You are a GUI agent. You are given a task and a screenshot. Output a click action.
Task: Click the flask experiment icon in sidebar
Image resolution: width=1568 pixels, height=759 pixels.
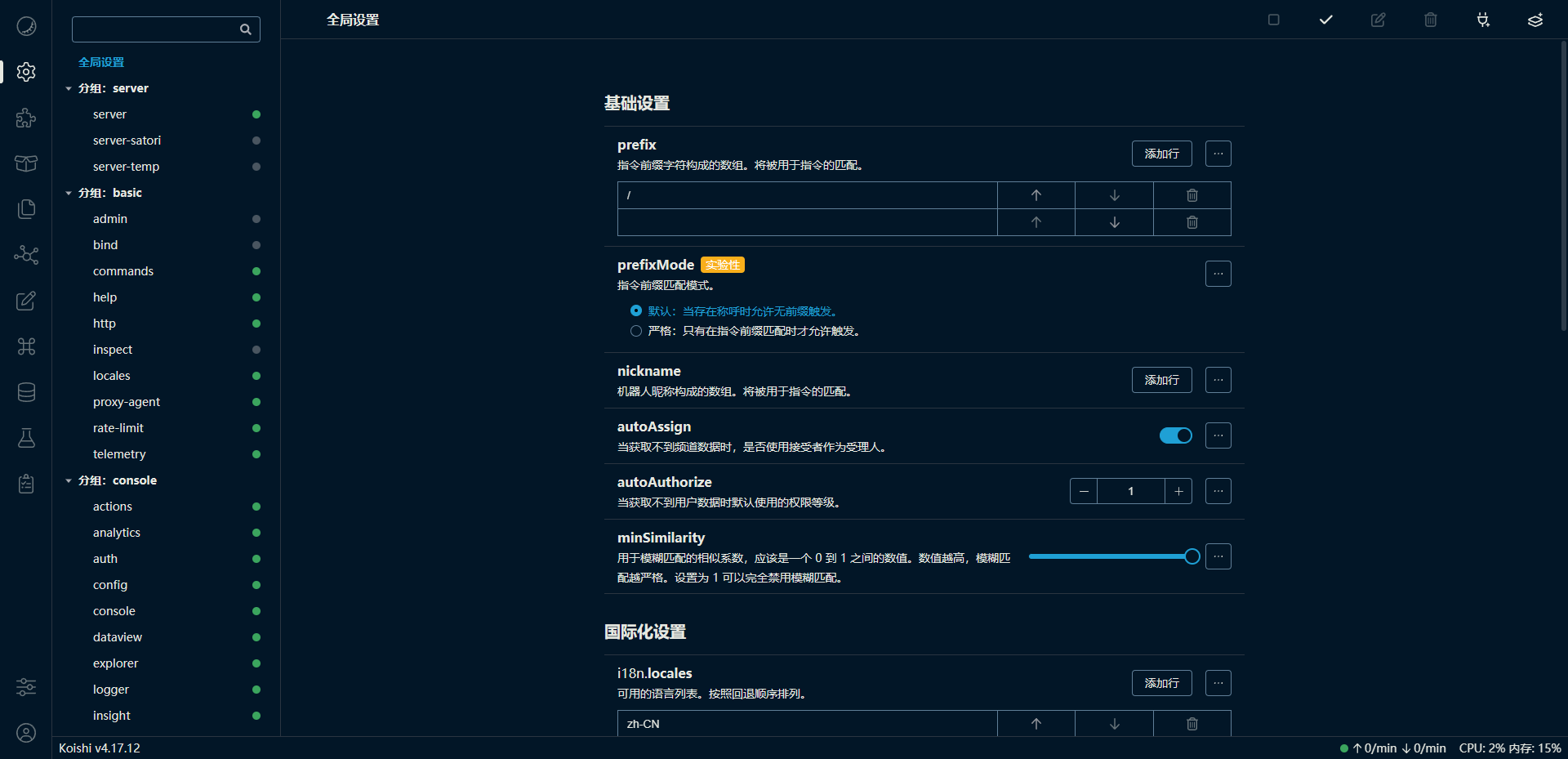[x=26, y=438]
